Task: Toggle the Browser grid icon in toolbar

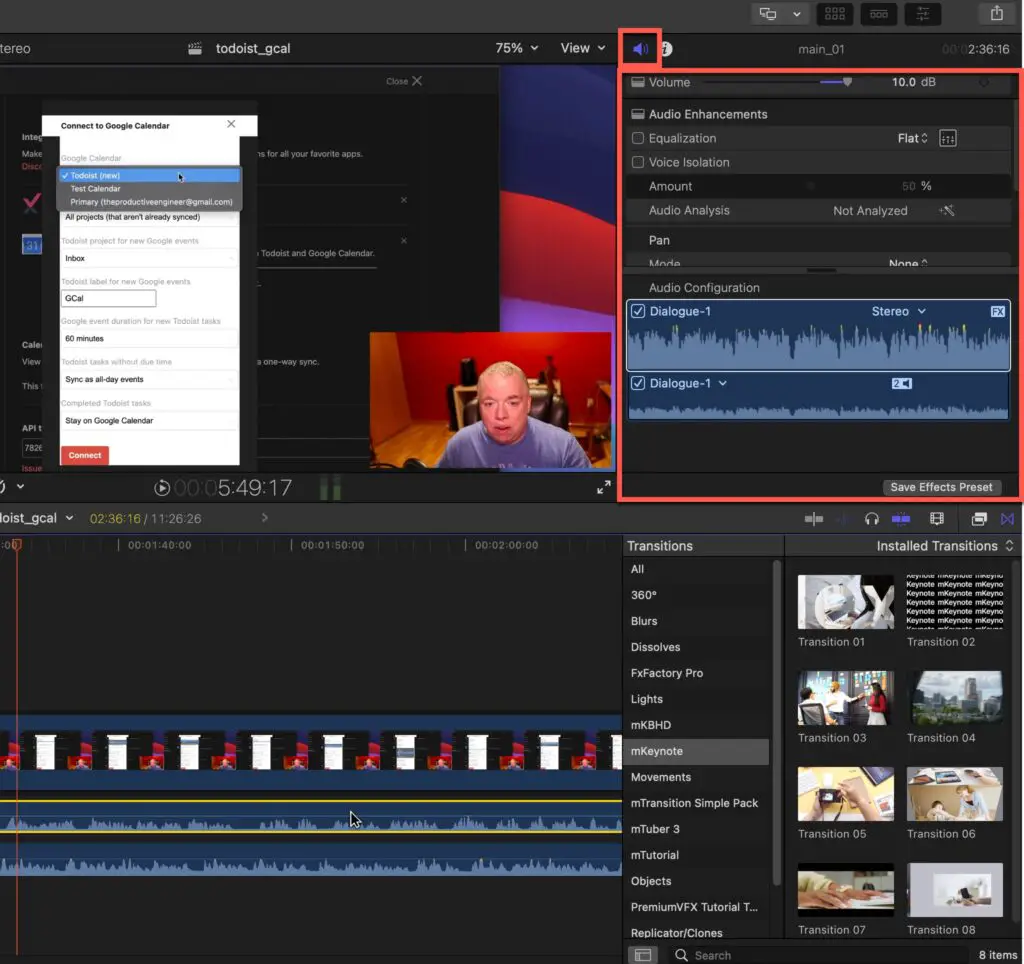Action: [835, 14]
